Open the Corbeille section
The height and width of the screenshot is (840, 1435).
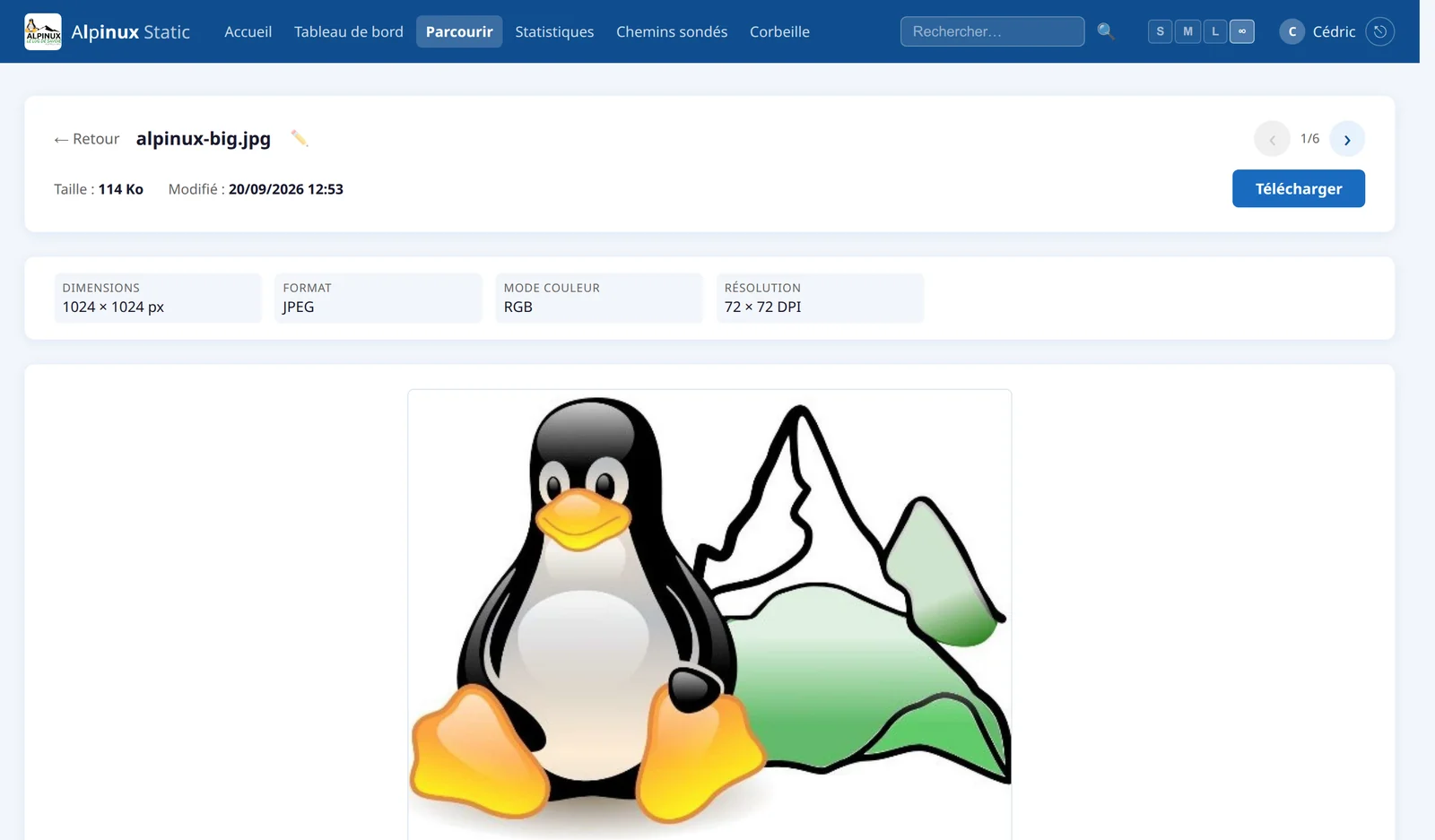tap(779, 31)
